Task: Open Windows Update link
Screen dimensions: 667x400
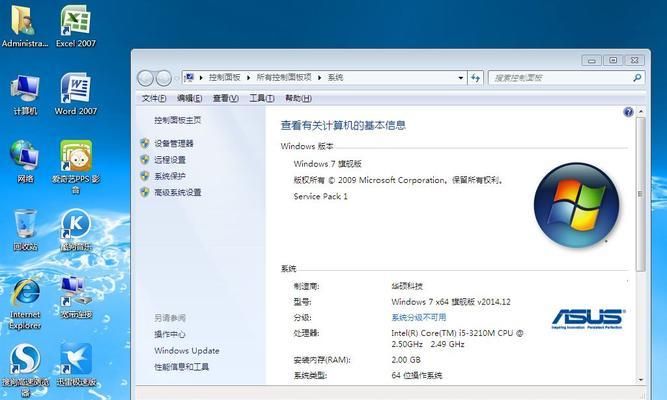Action: point(187,351)
